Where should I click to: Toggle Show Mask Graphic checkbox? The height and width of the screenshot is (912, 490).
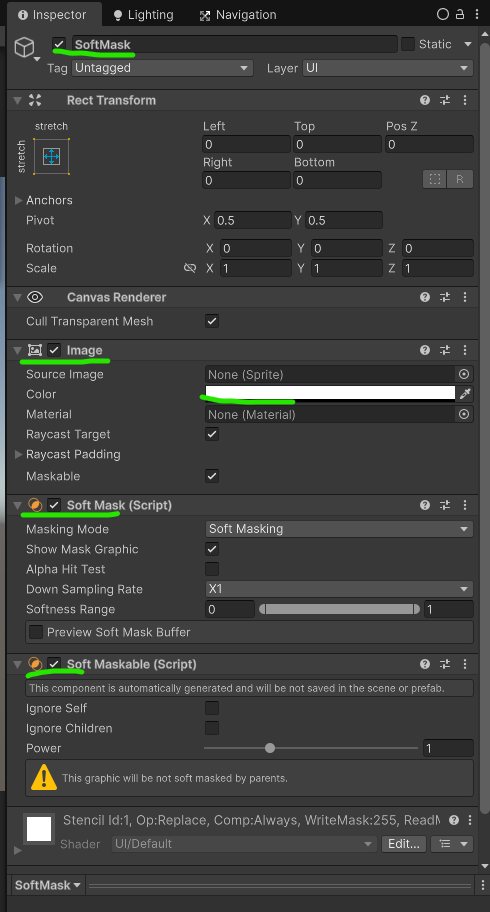(212, 549)
